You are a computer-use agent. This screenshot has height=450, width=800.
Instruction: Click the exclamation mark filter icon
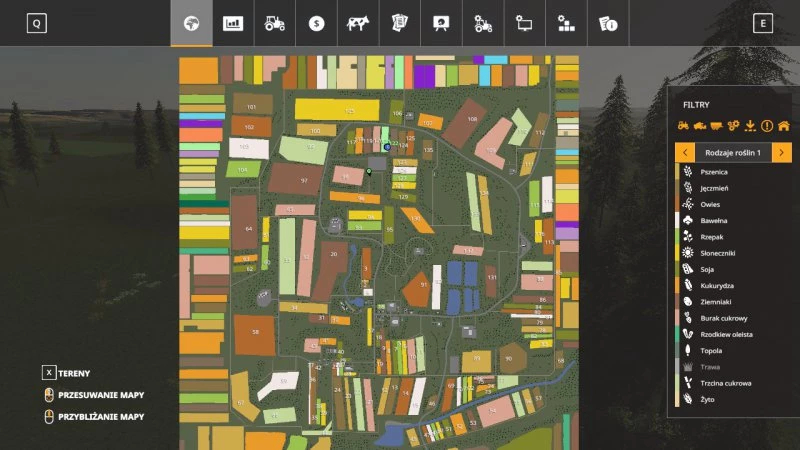(767, 126)
